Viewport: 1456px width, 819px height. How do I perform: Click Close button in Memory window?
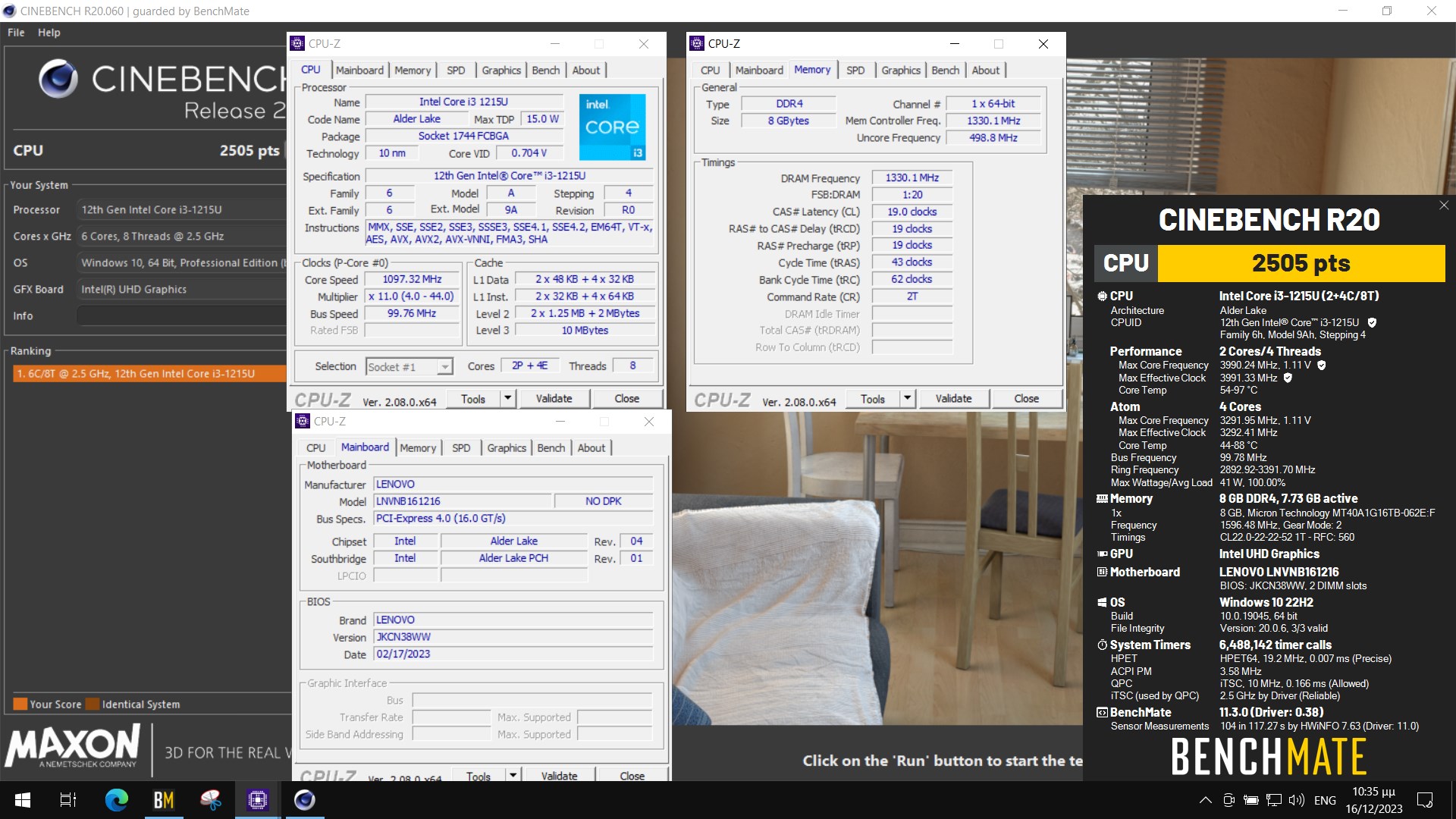[x=1027, y=398]
